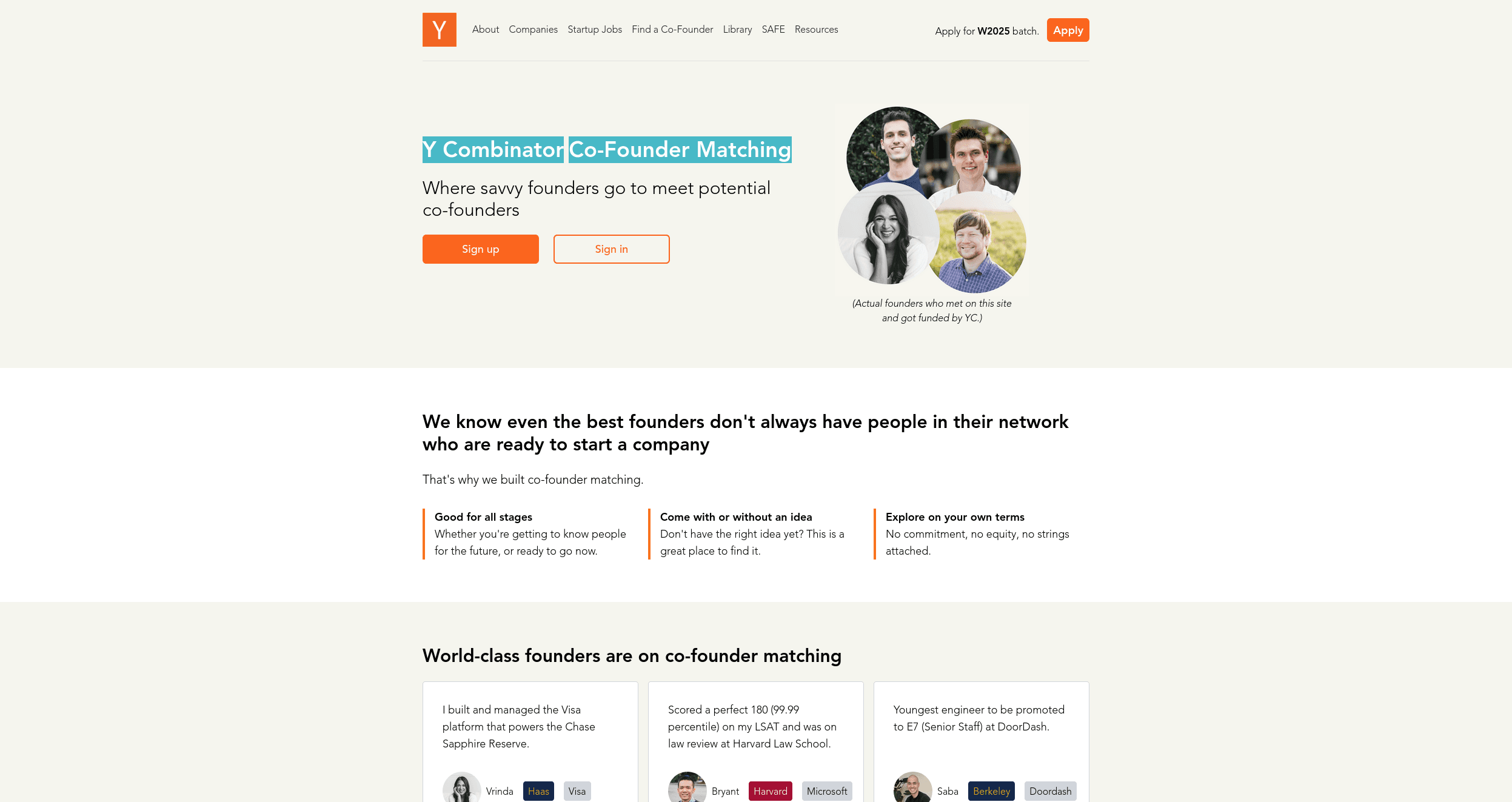This screenshot has height=802, width=1512.
Task: Click Saba founder profile thumbnail
Action: point(912,788)
